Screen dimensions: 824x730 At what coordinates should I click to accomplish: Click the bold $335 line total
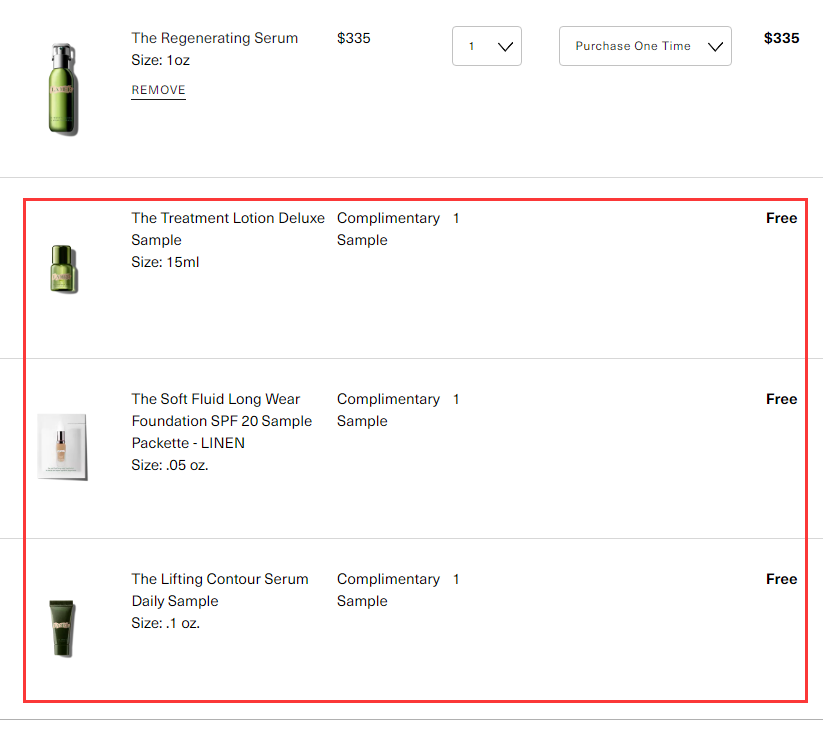[x=781, y=38]
